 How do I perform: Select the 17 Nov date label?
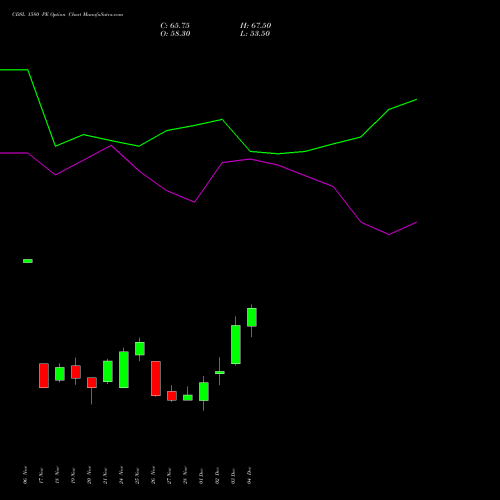tap(41, 475)
